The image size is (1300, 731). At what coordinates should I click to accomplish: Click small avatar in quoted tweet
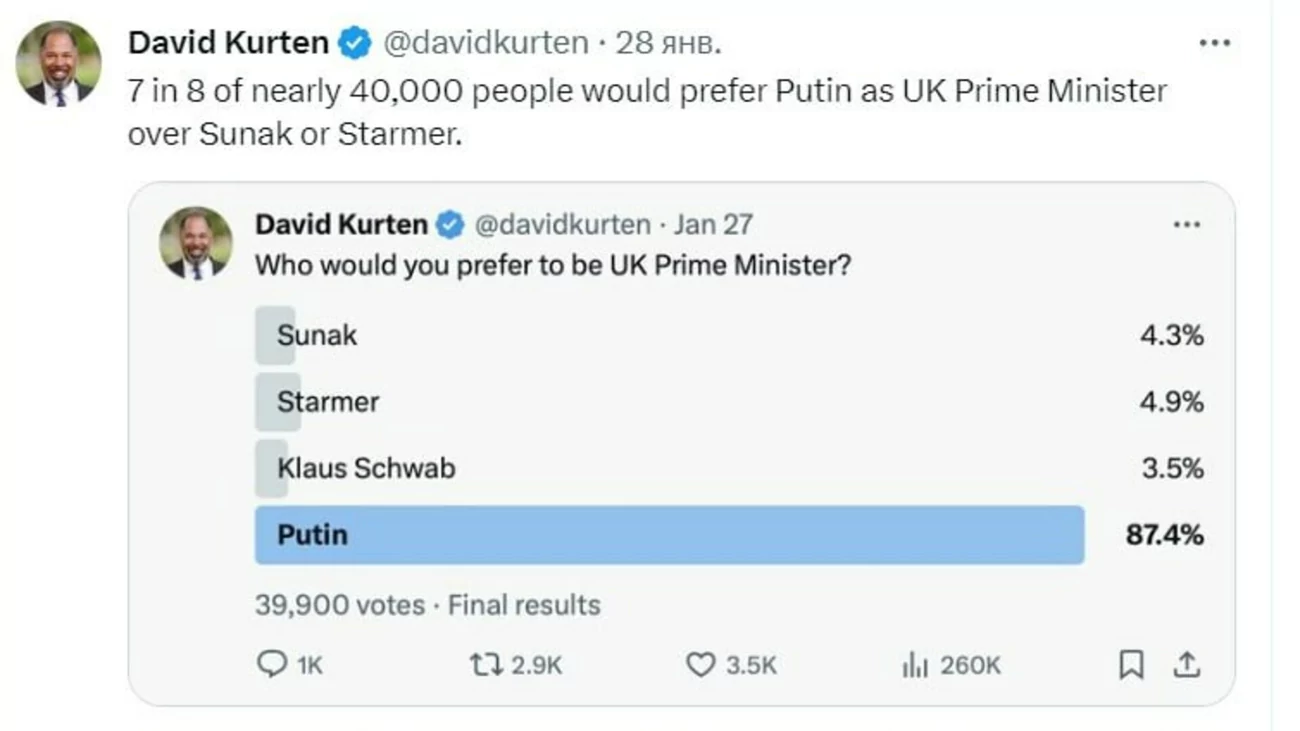(x=196, y=243)
